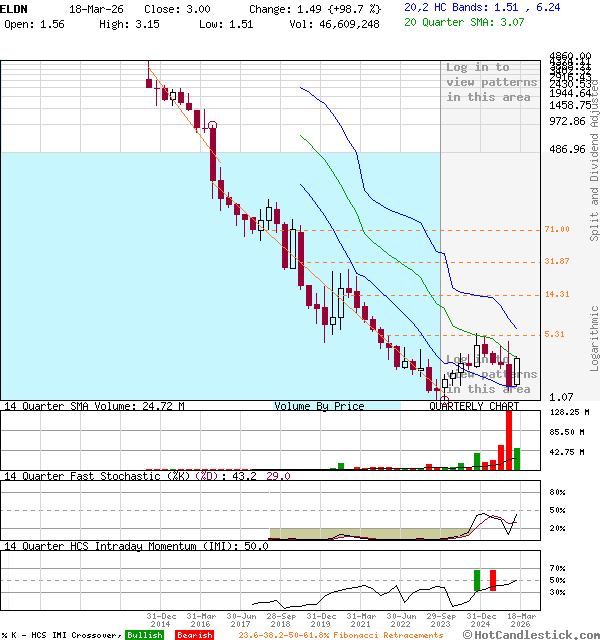The height and width of the screenshot is (640, 600).
Task: Click the green Bullish legend badge
Action: point(144,635)
